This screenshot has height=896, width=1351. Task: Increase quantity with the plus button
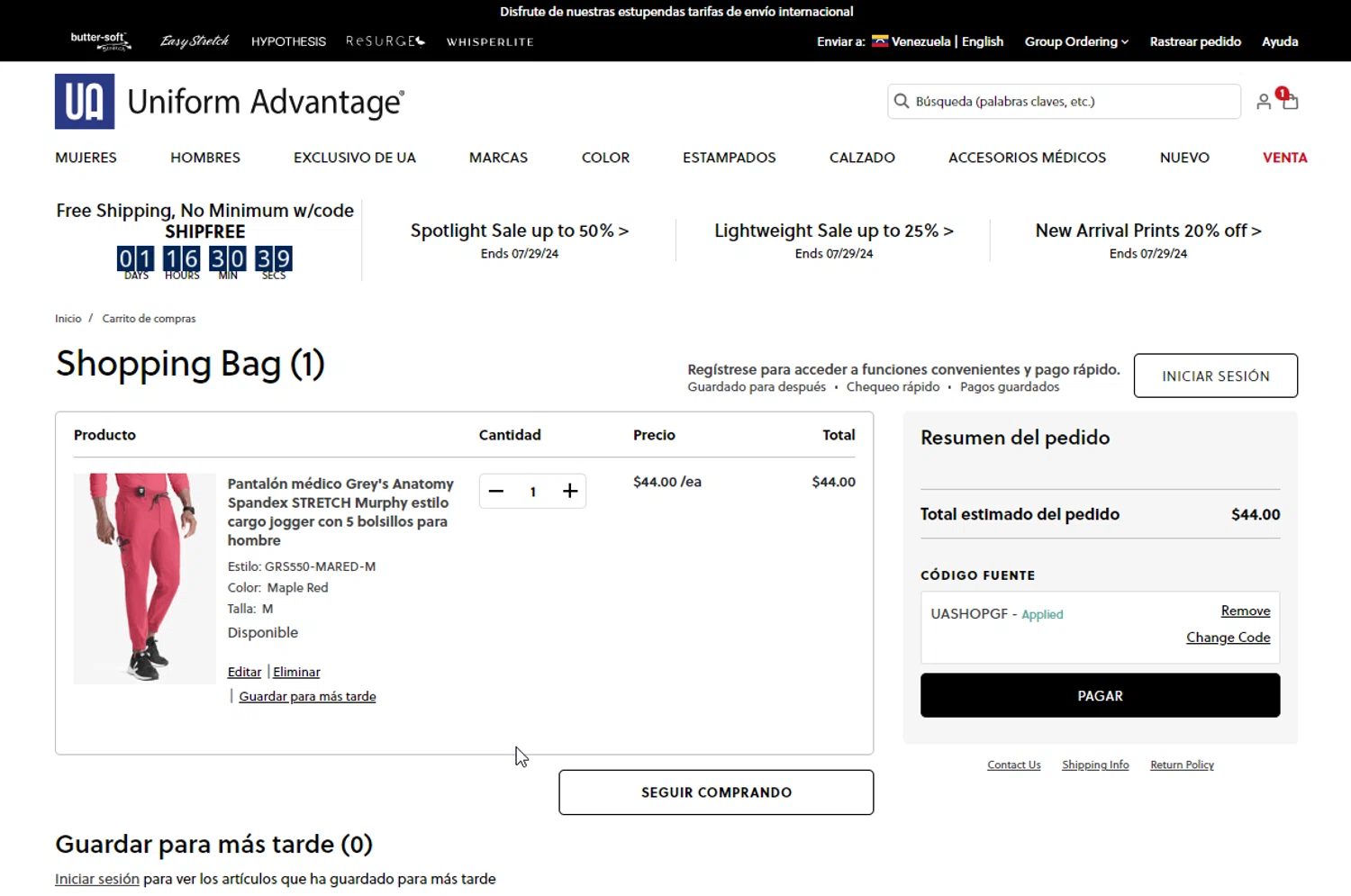[570, 491]
